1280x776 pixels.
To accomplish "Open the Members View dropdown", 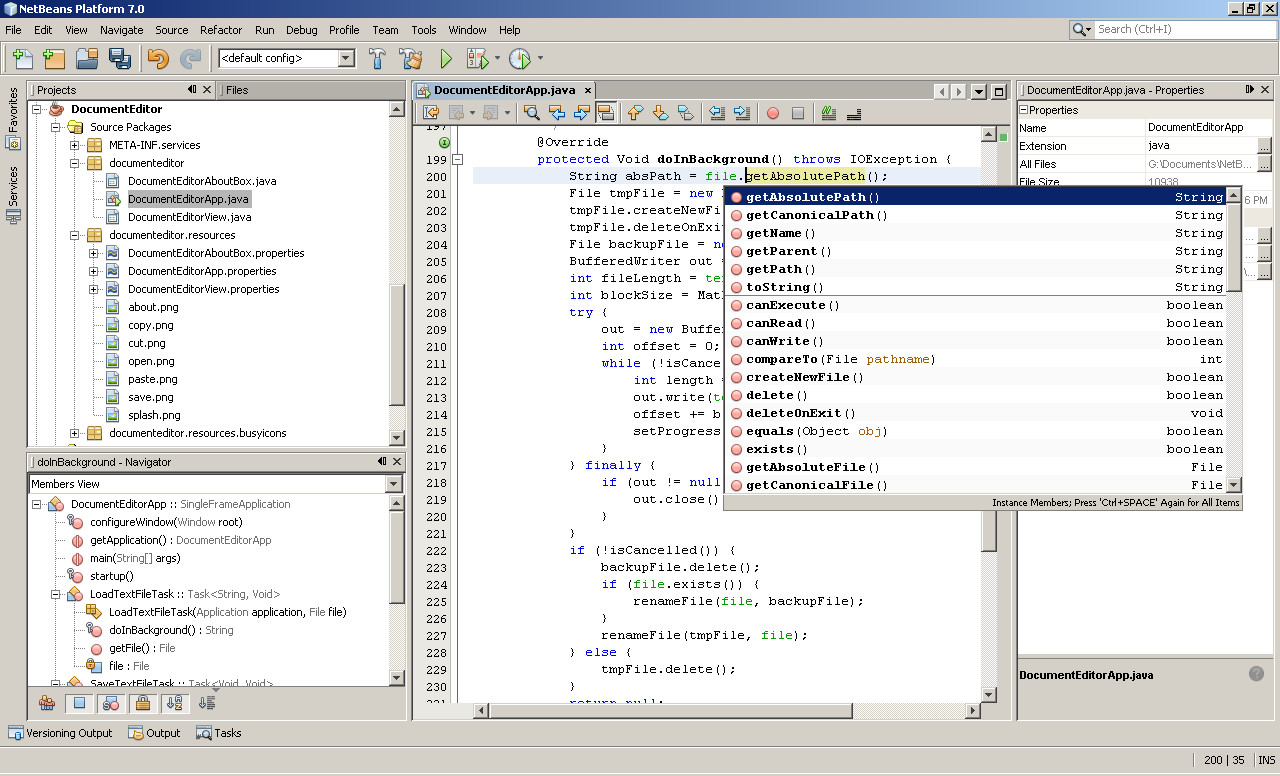I will coord(394,484).
